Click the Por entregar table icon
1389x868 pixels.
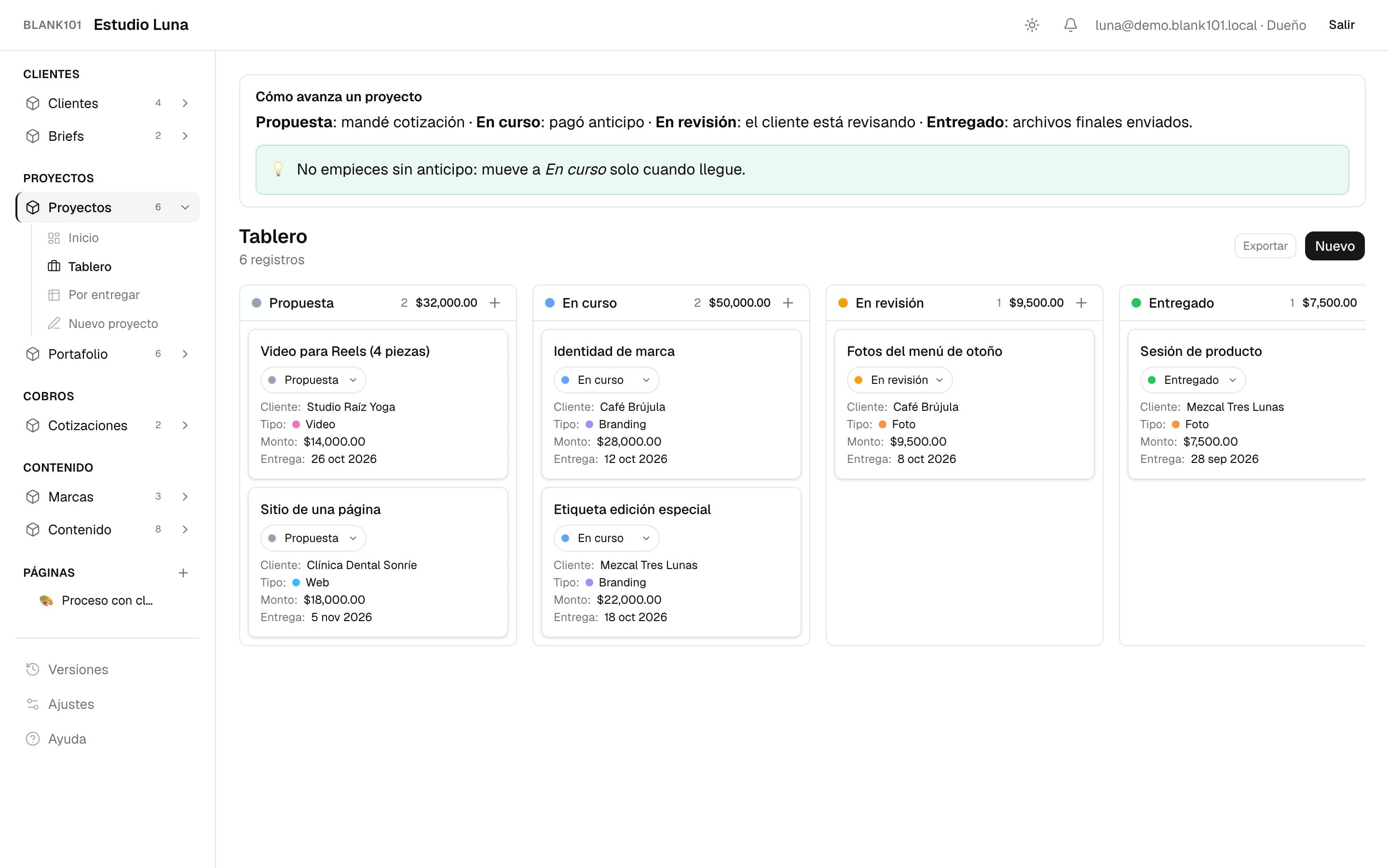click(54, 295)
